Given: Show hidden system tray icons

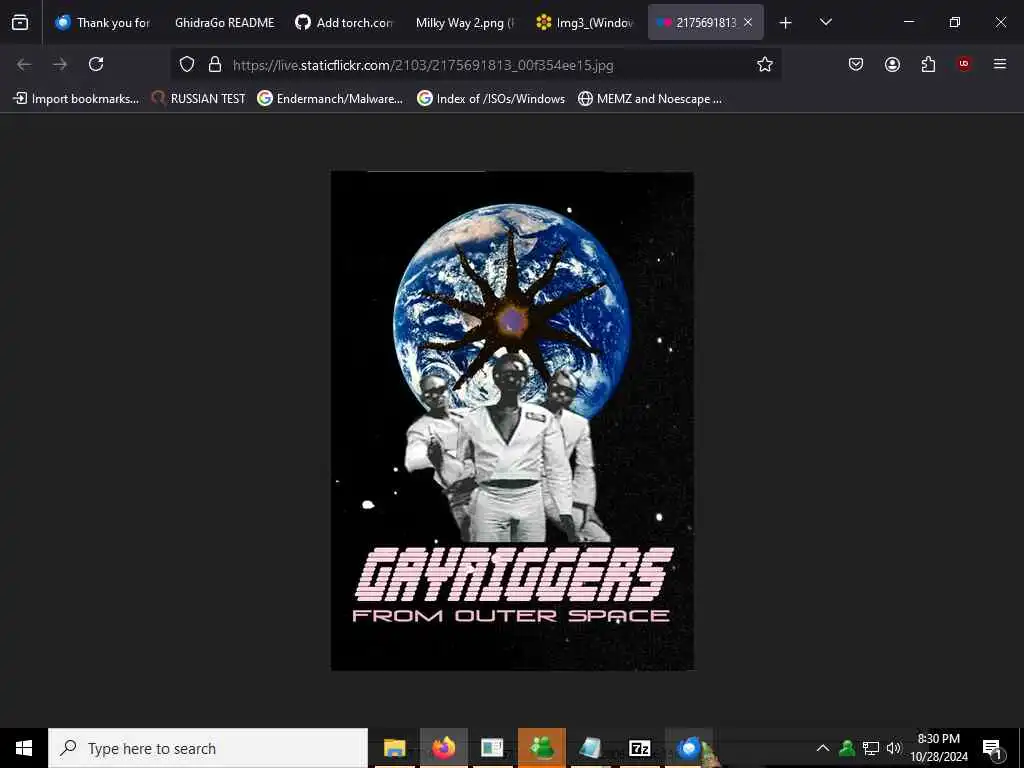Looking at the screenshot, I should [823, 748].
